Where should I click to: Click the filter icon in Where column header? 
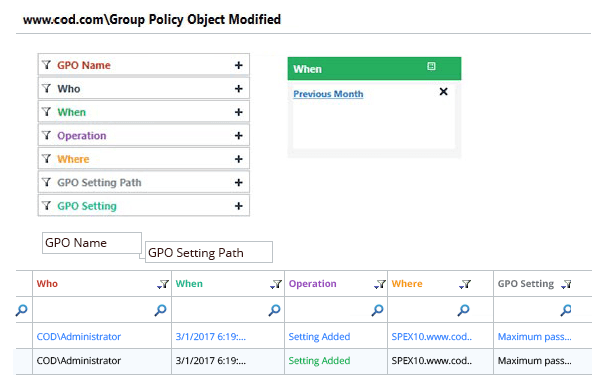point(465,284)
